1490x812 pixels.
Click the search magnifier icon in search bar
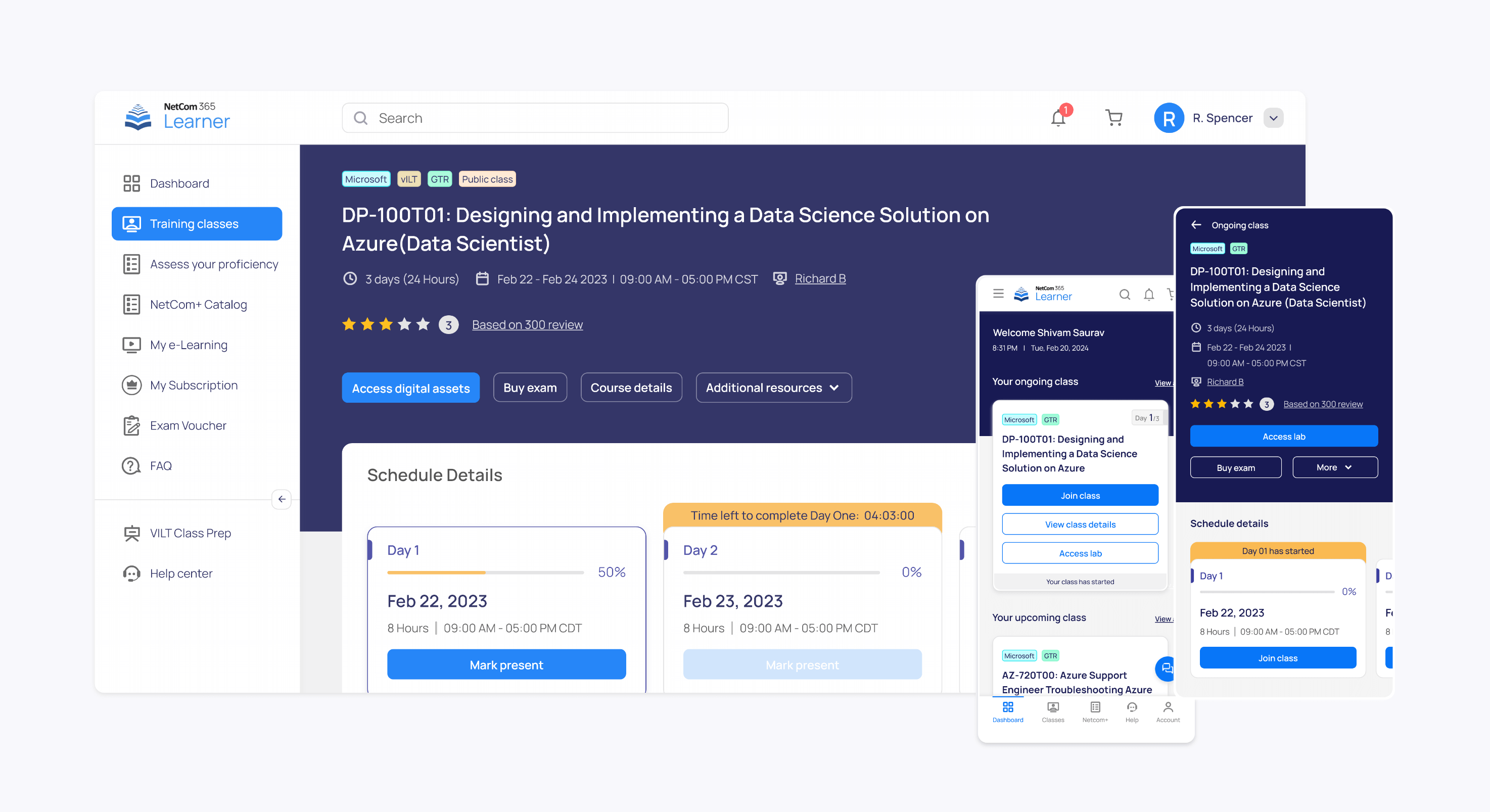(x=360, y=118)
